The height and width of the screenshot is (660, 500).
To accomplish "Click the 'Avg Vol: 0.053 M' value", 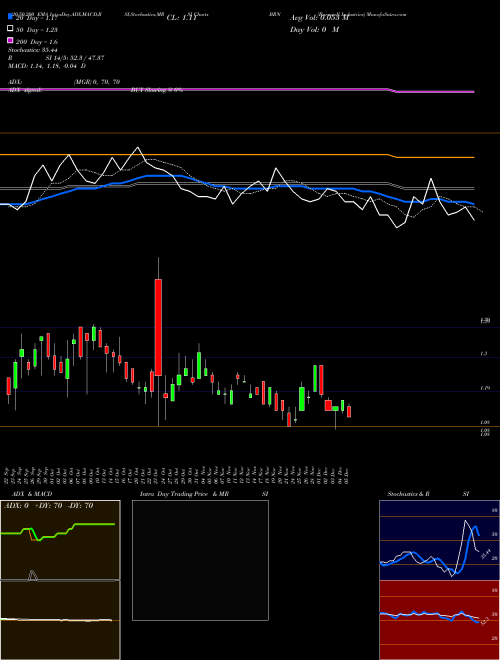I will pos(319,18).
